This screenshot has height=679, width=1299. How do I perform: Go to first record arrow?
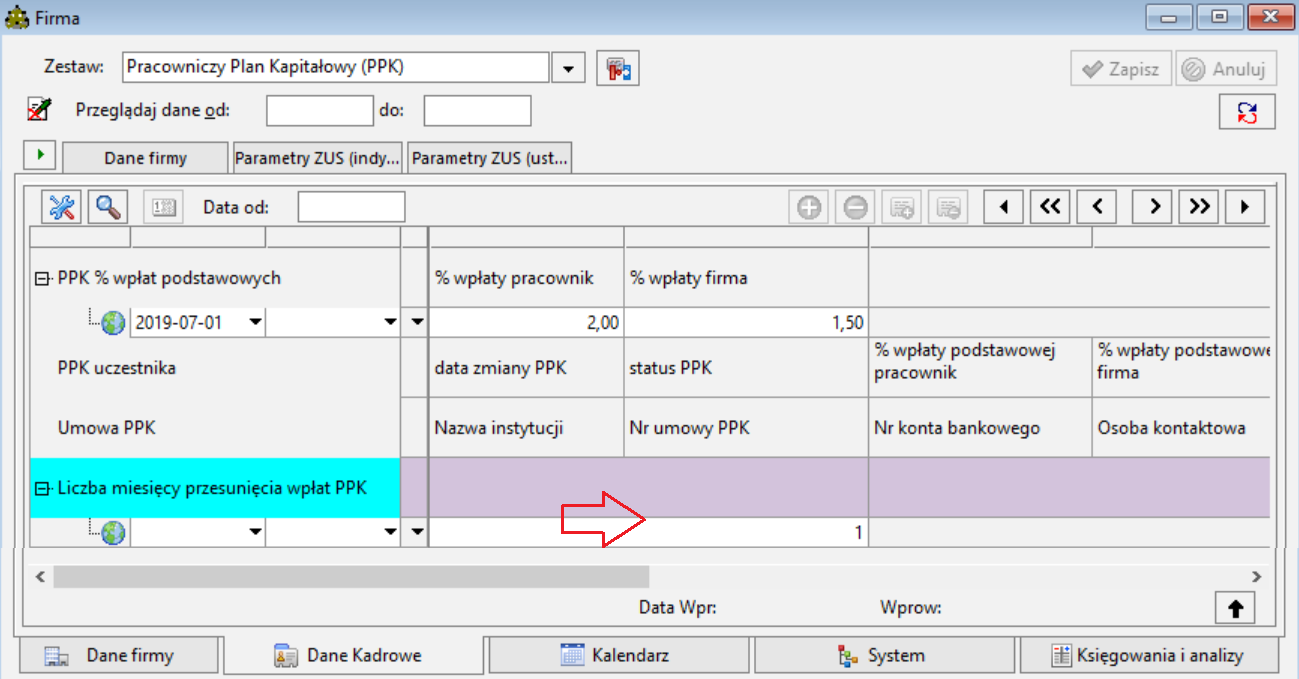pos(1004,207)
